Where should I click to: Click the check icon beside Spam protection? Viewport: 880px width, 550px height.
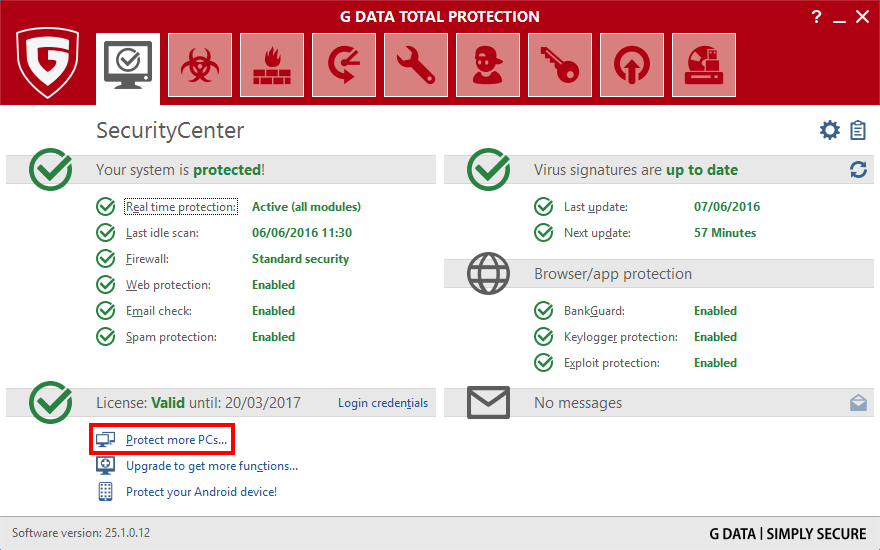(x=106, y=337)
